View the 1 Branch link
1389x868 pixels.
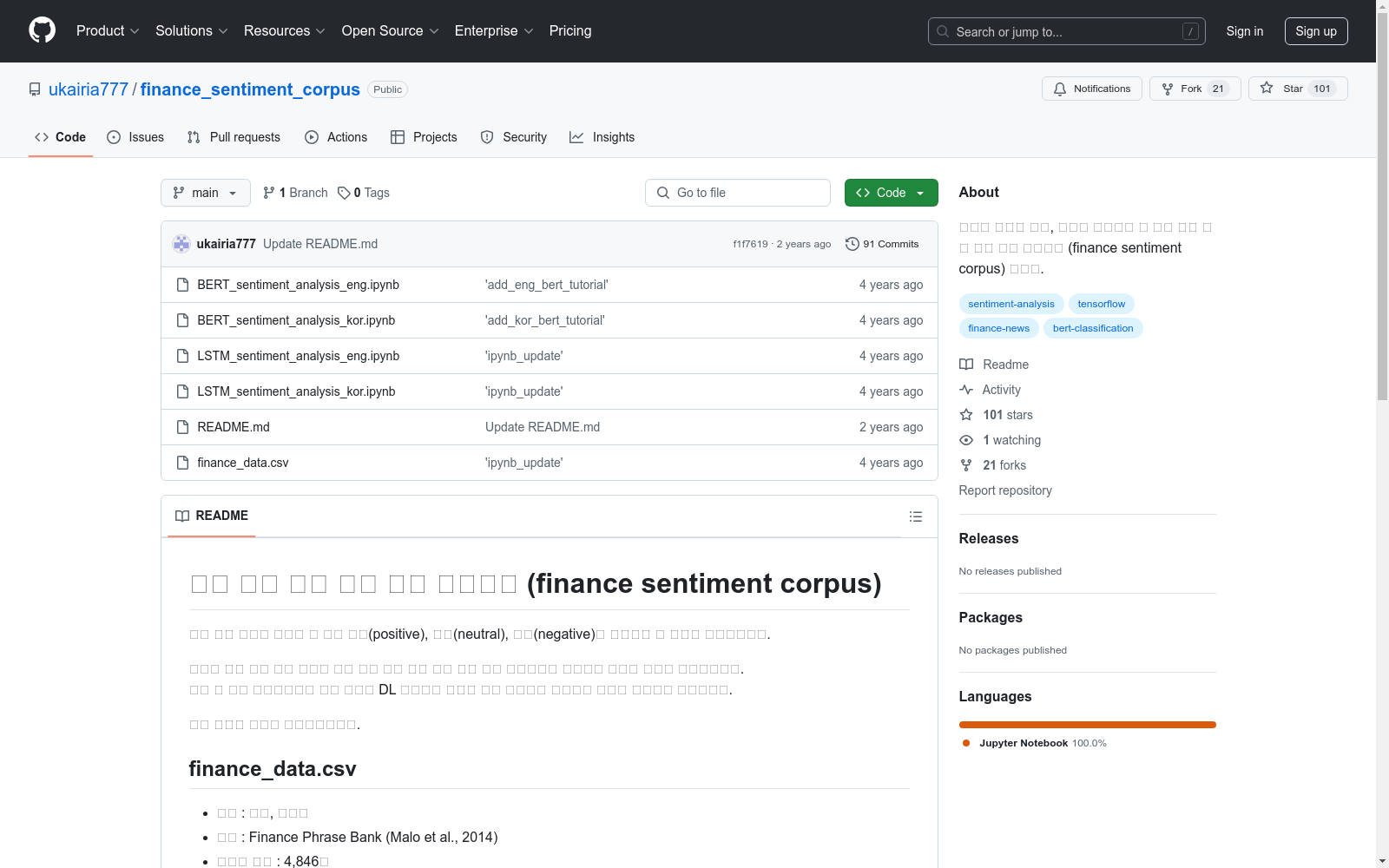coord(295,193)
